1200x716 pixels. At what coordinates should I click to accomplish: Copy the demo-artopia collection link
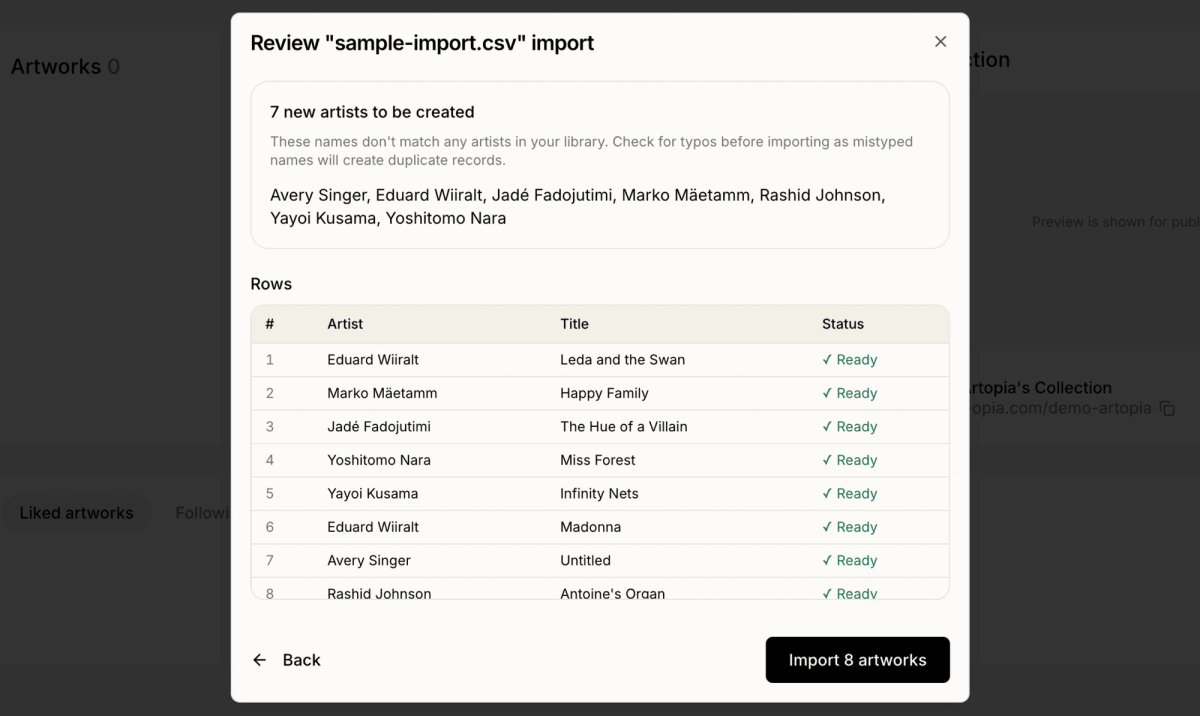tap(1167, 408)
